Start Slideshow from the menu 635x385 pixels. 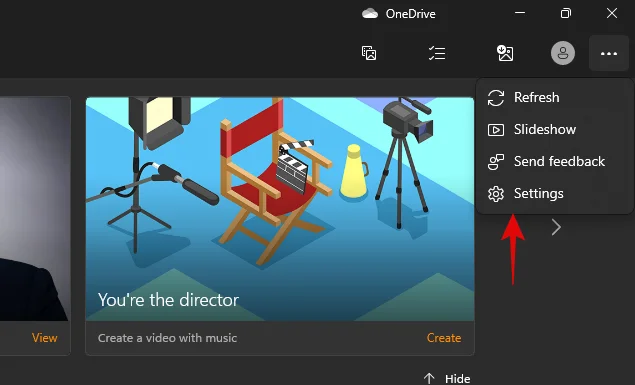click(x=555, y=130)
